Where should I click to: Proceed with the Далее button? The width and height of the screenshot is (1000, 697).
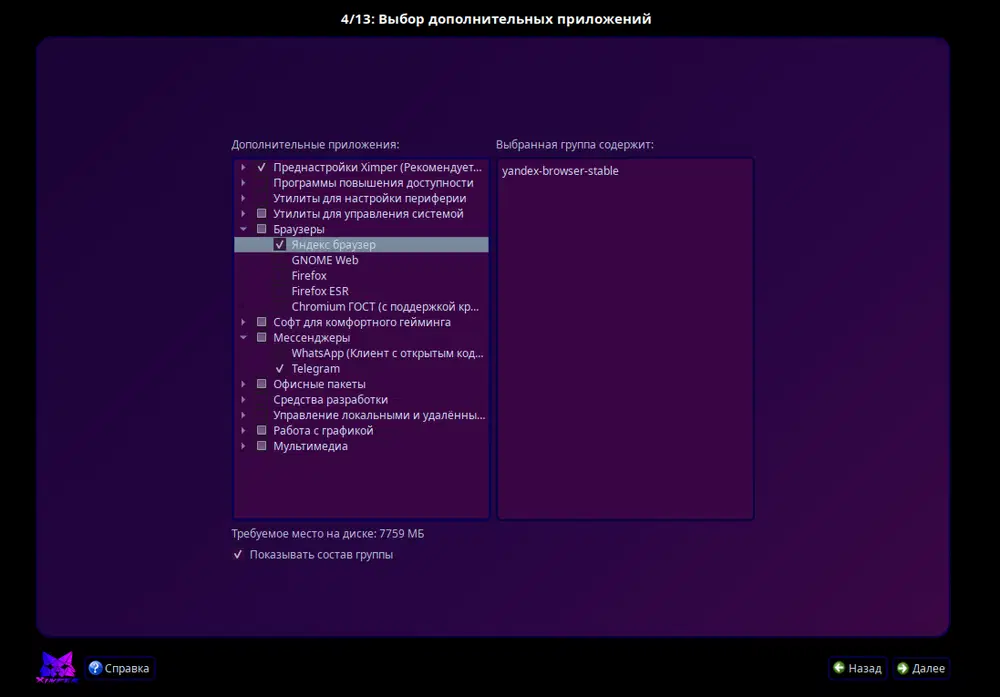tap(921, 668)
